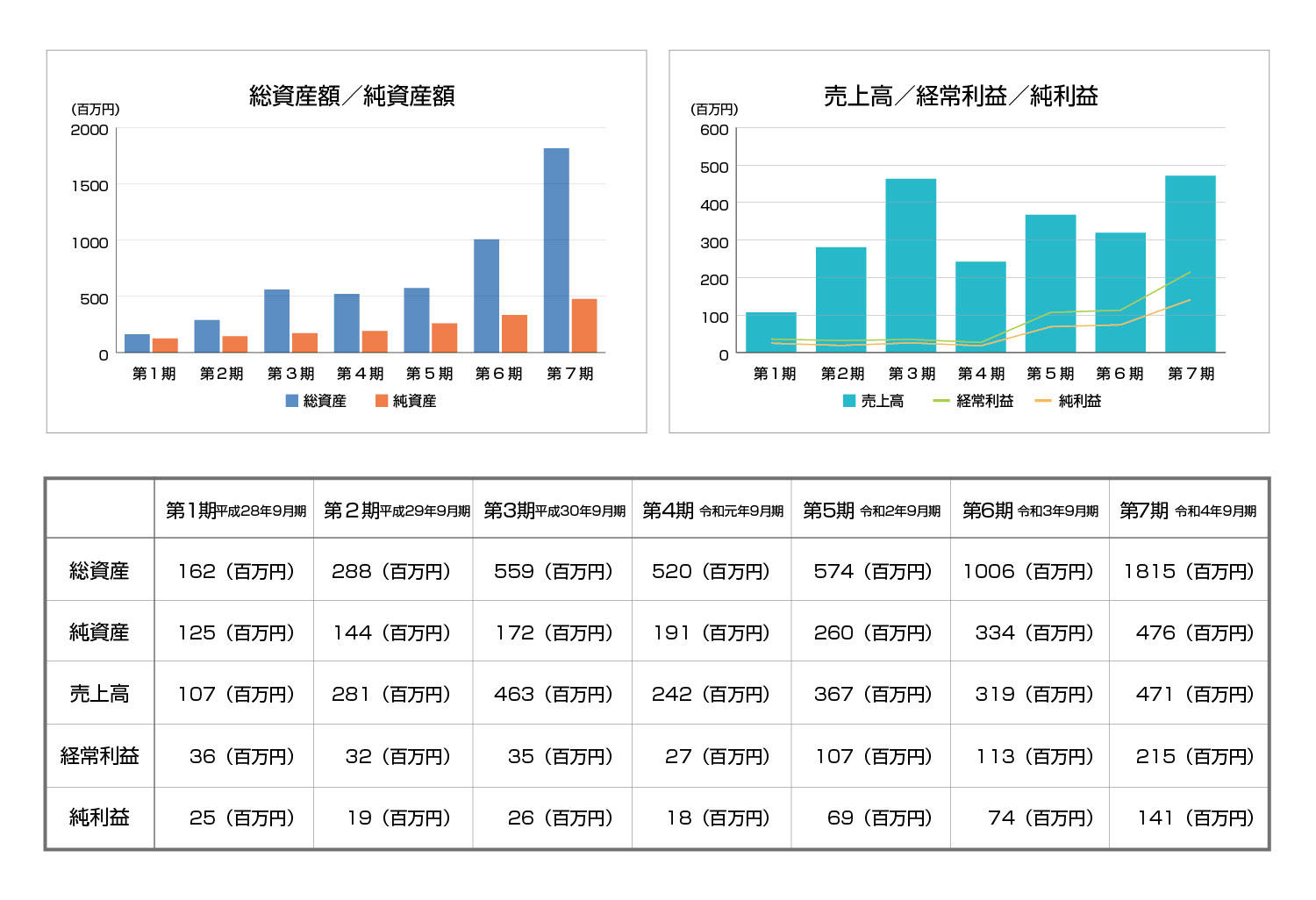Click the 600 axis value in sales chart
Viewport: 1316px width, 900px height.
click(714, 130)
